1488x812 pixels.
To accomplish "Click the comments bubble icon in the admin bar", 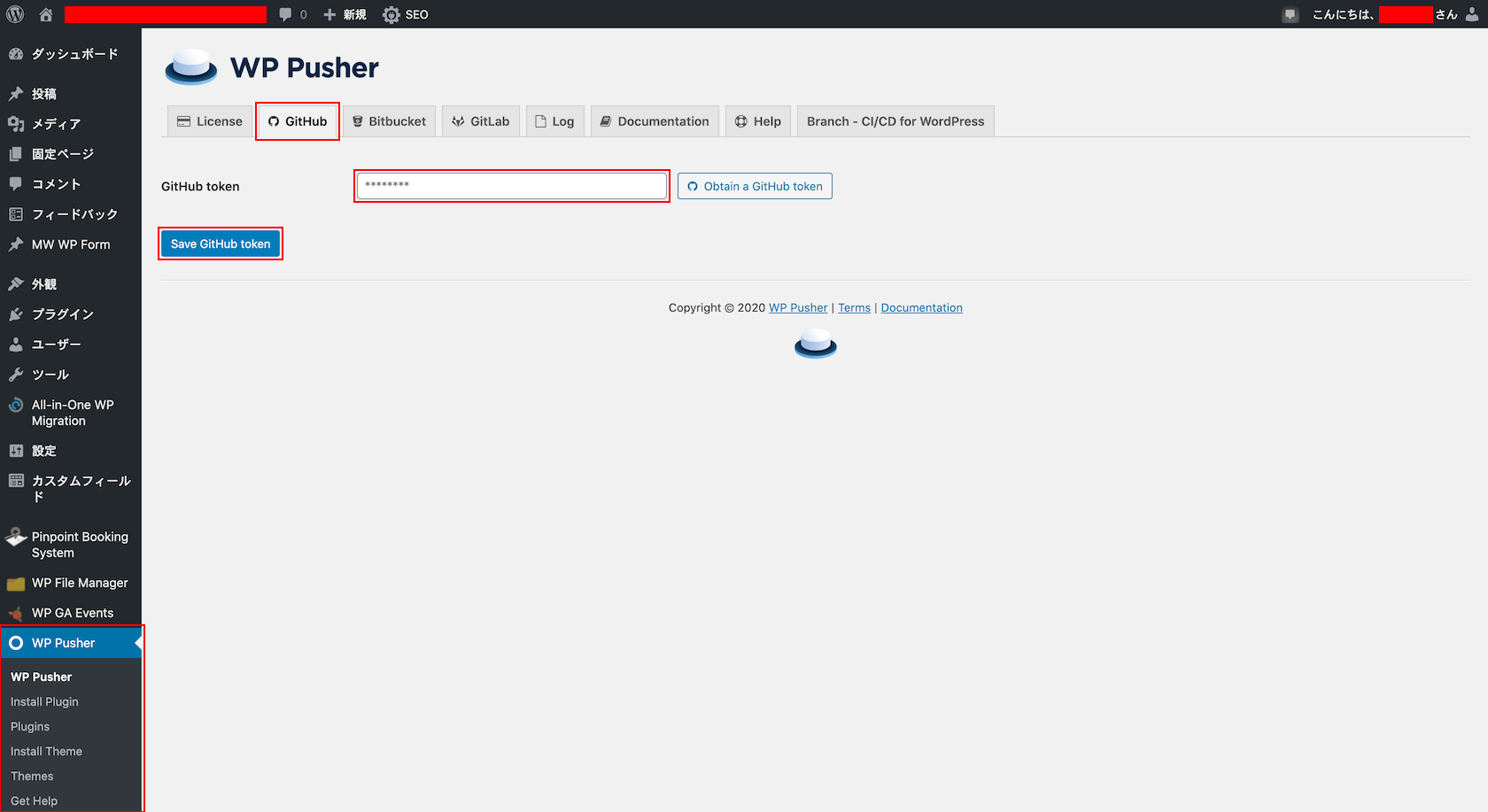I will [x=283, y=14].
